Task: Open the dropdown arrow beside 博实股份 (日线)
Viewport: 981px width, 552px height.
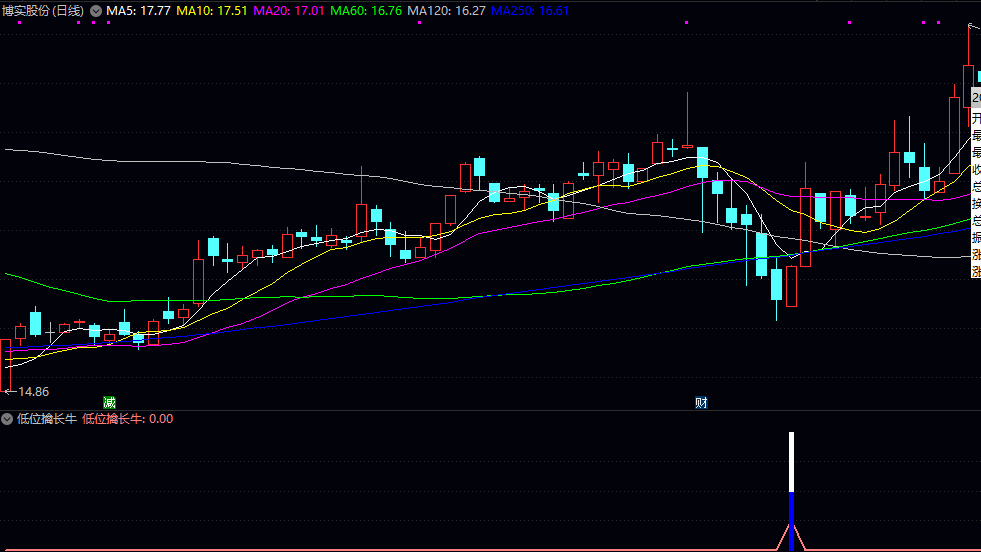Action: [96, 11]
